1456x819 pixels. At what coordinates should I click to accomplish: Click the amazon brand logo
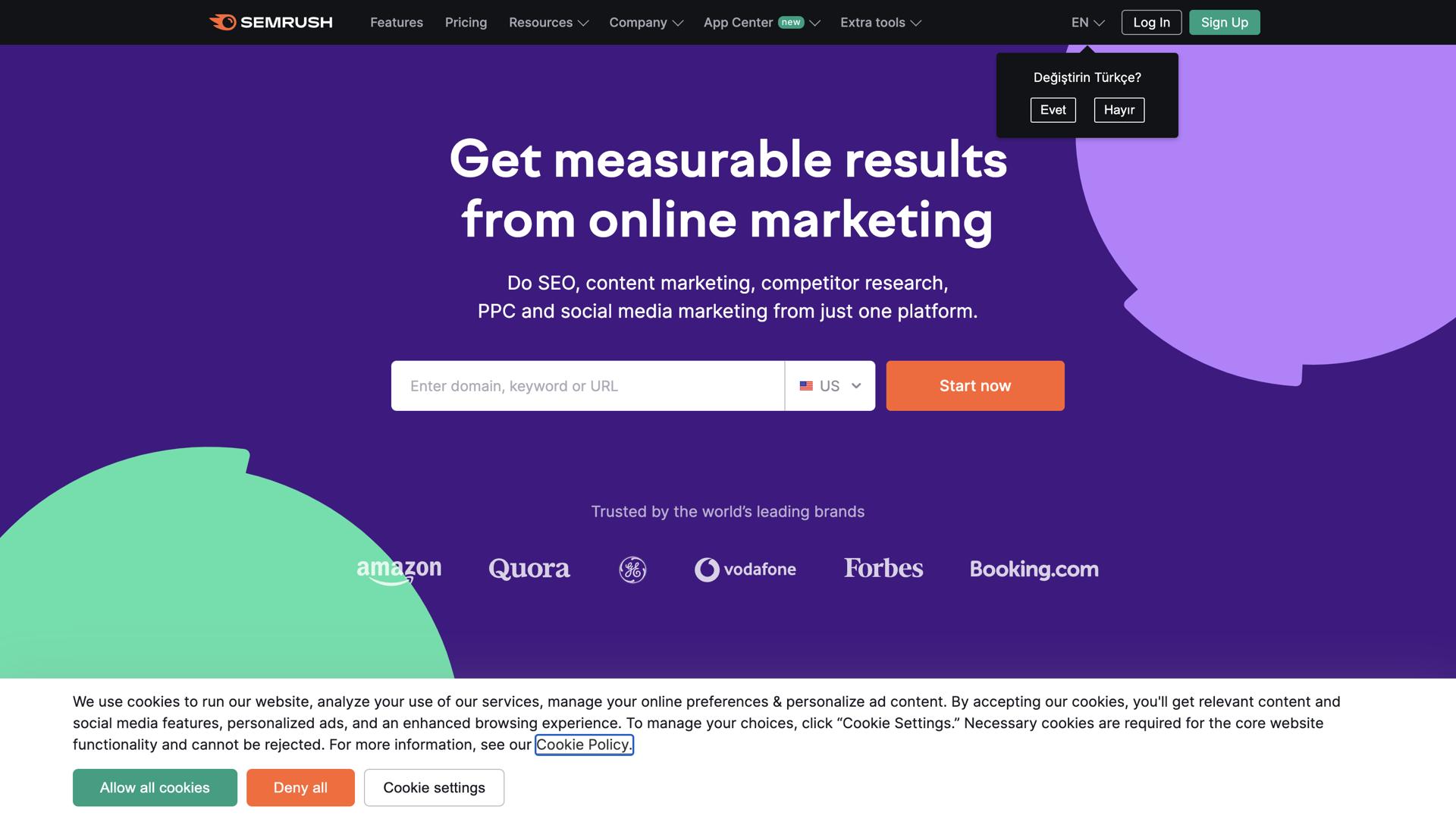tap(399, 570)
